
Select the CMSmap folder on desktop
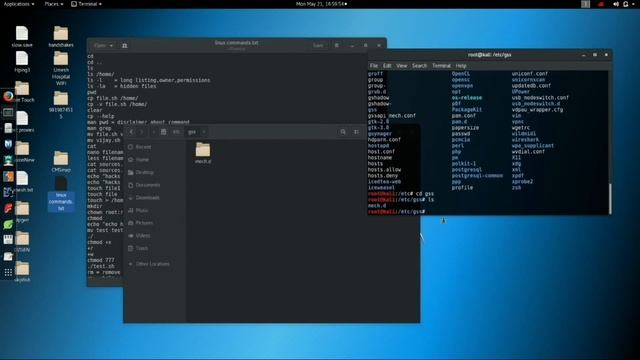[61, 161]
